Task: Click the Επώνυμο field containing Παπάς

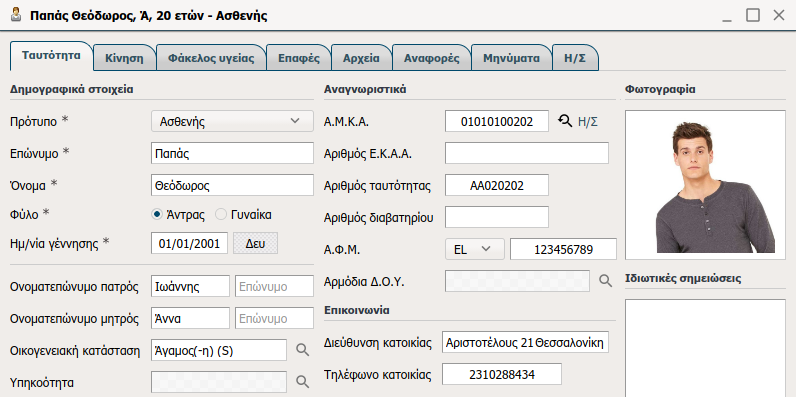Action: point(233,153)
